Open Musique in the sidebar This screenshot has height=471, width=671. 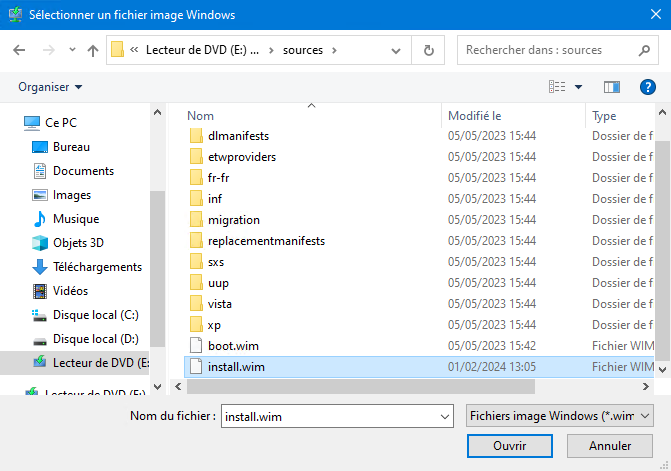click(65, 219)
